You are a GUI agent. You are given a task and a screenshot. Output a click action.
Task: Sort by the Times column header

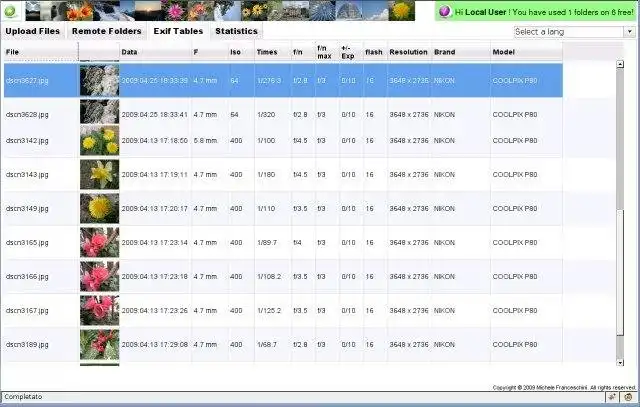(273, 52)
